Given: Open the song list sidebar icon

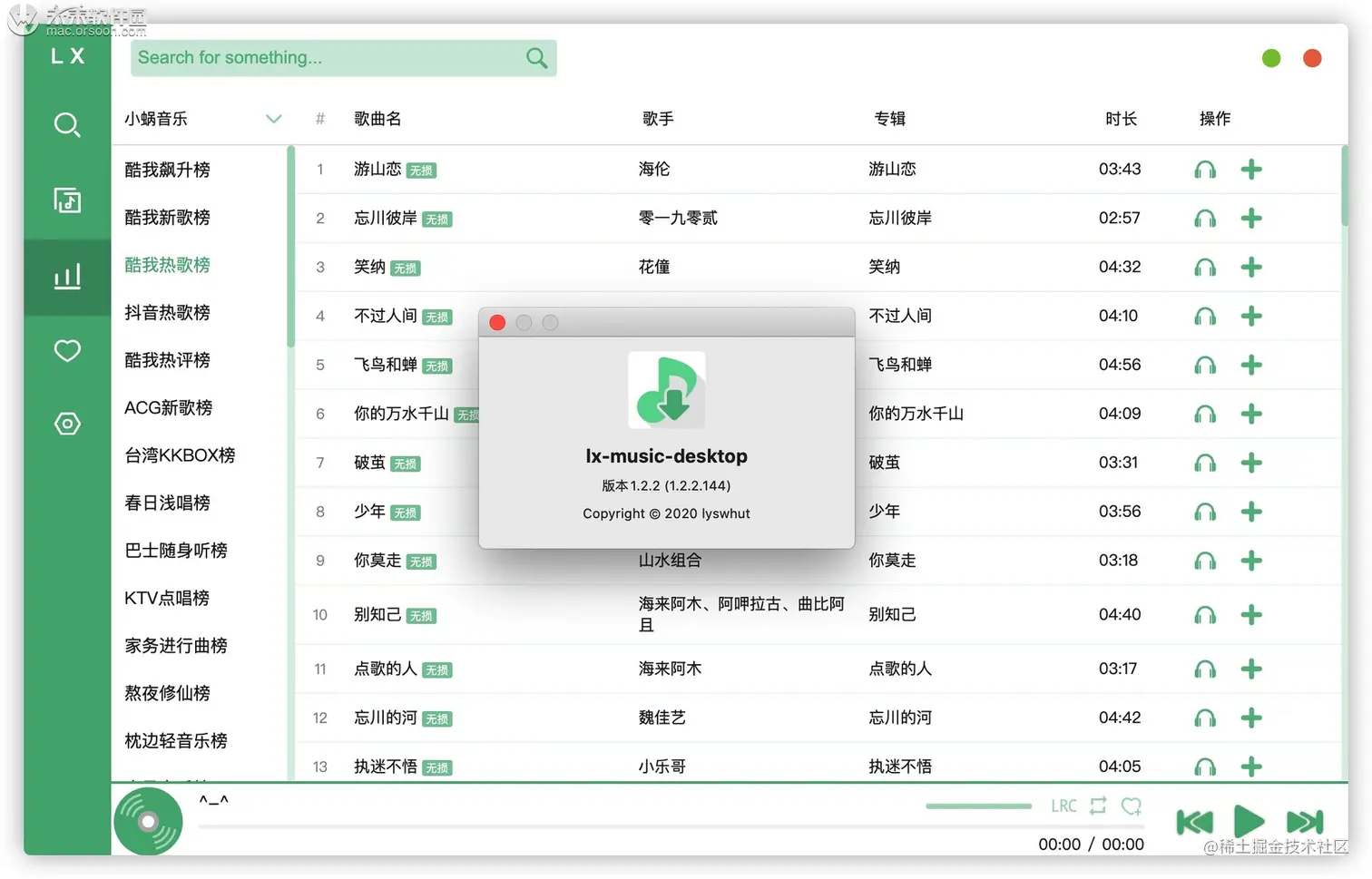Looking at the screenshot, I should [67, 200].
